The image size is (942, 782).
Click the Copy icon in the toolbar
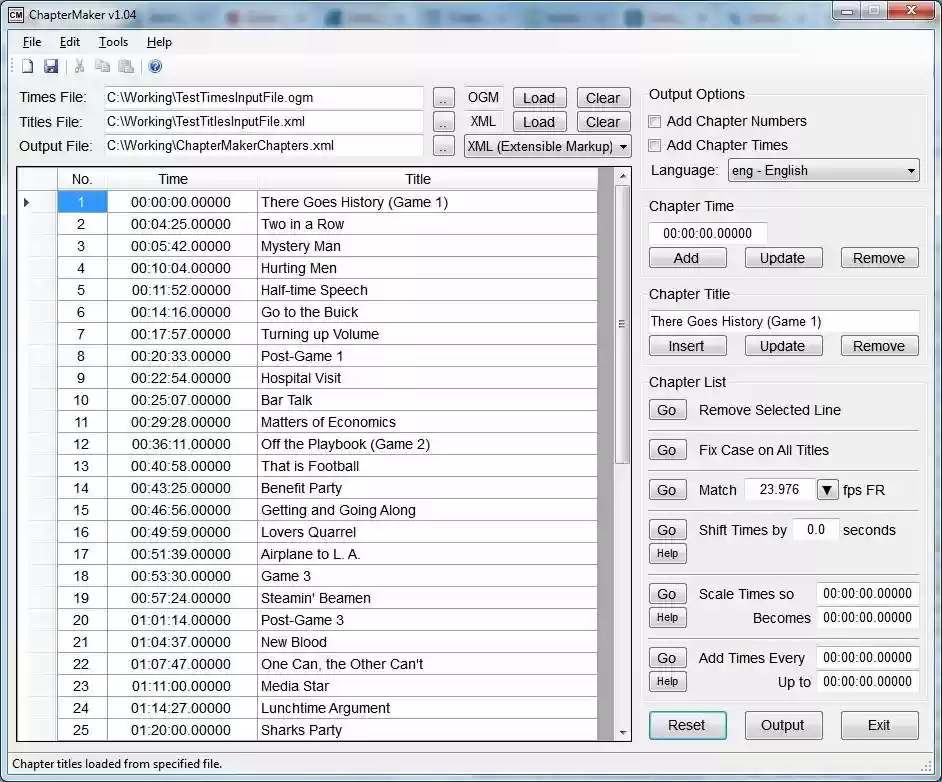point(101,66)
